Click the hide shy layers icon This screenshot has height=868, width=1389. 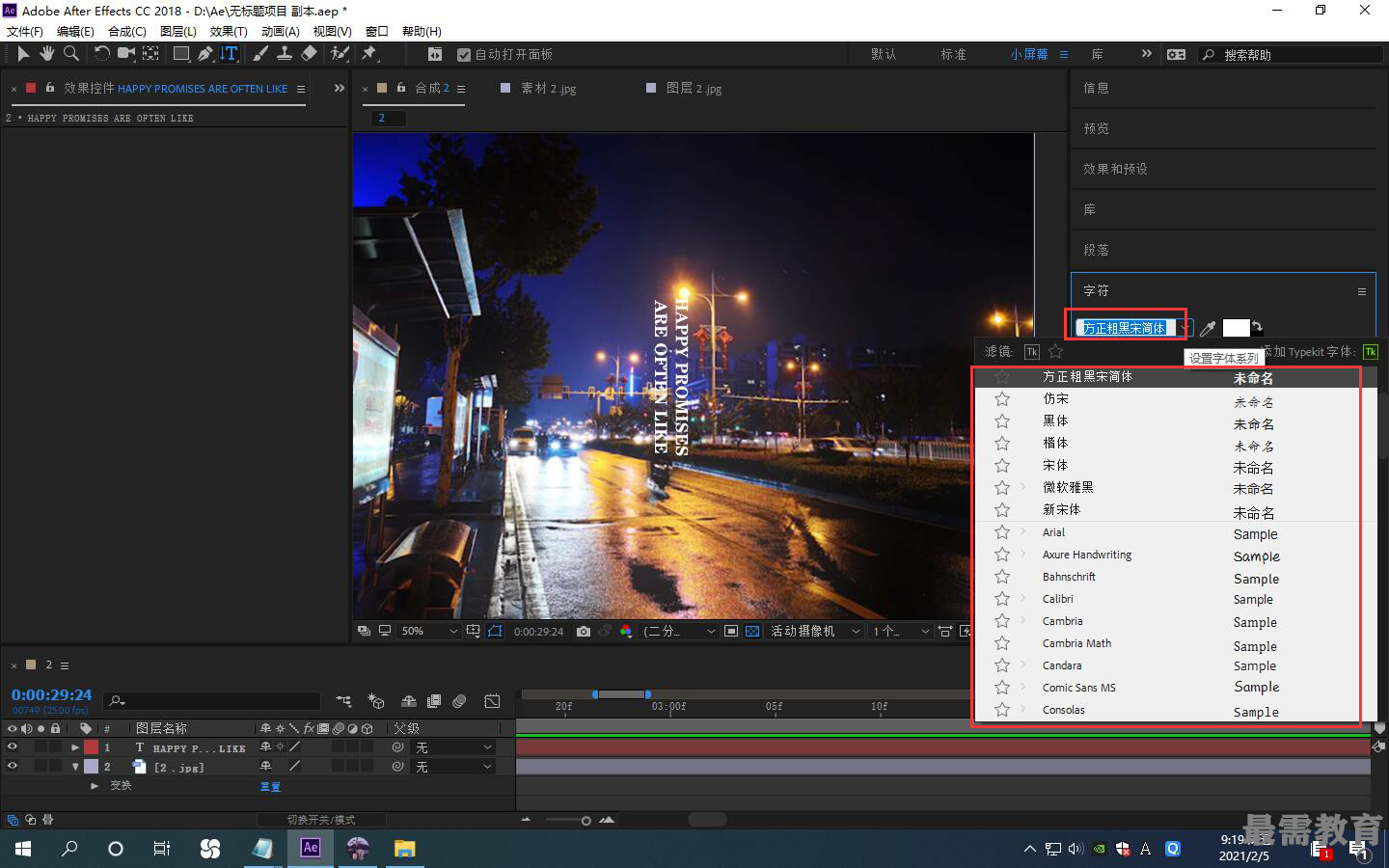(x=409, y=701)
